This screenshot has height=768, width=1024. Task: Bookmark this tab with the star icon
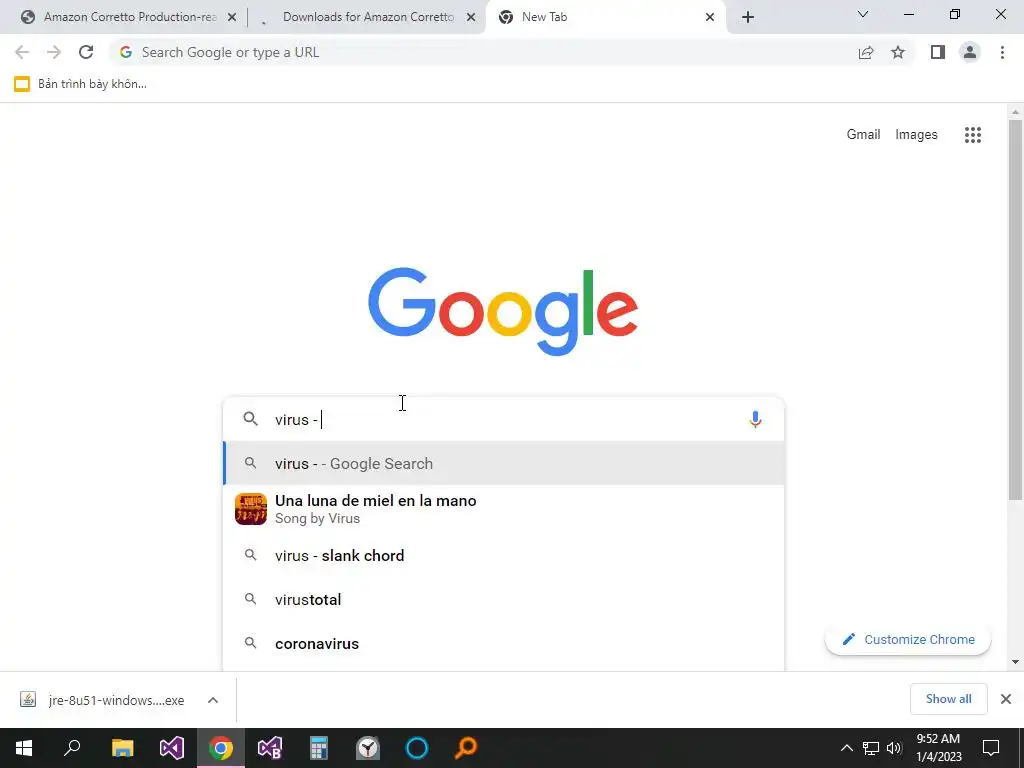coord(898,52)
